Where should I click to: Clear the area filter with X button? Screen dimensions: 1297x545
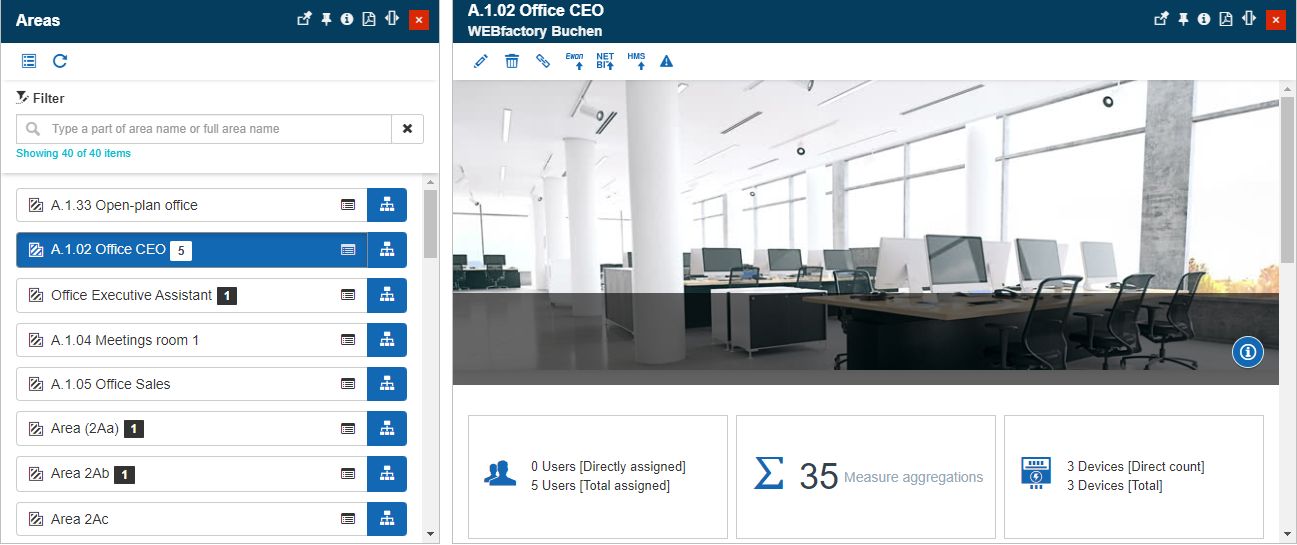tap(407, 129)
